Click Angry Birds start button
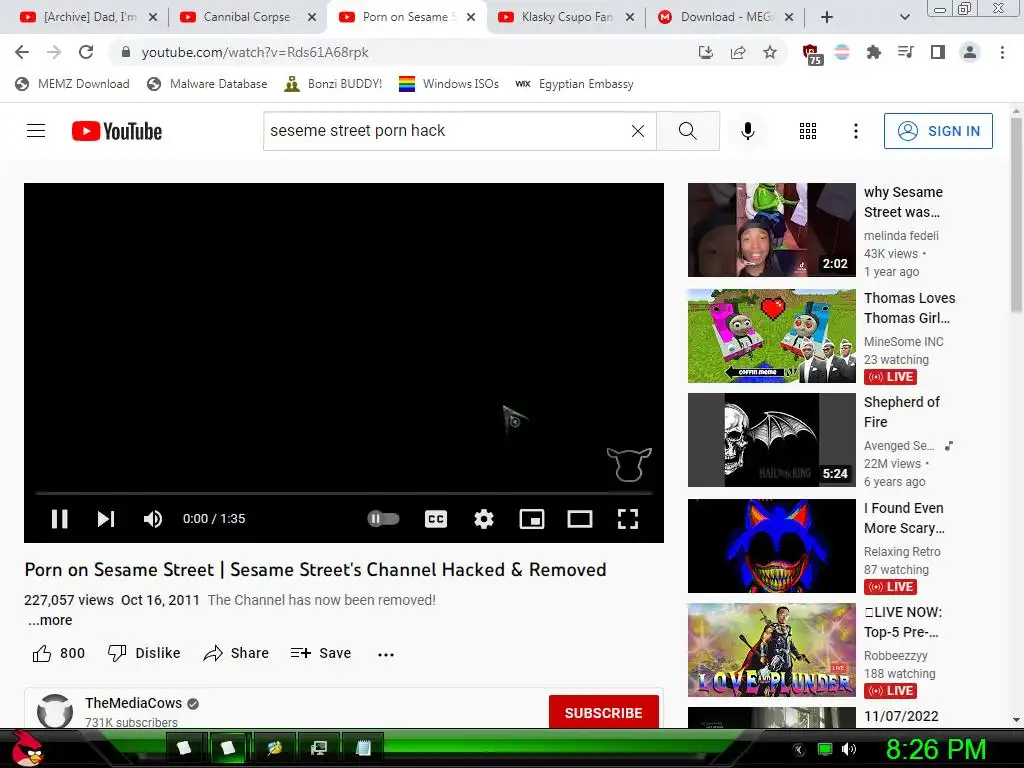 click(x=27, y=748)
